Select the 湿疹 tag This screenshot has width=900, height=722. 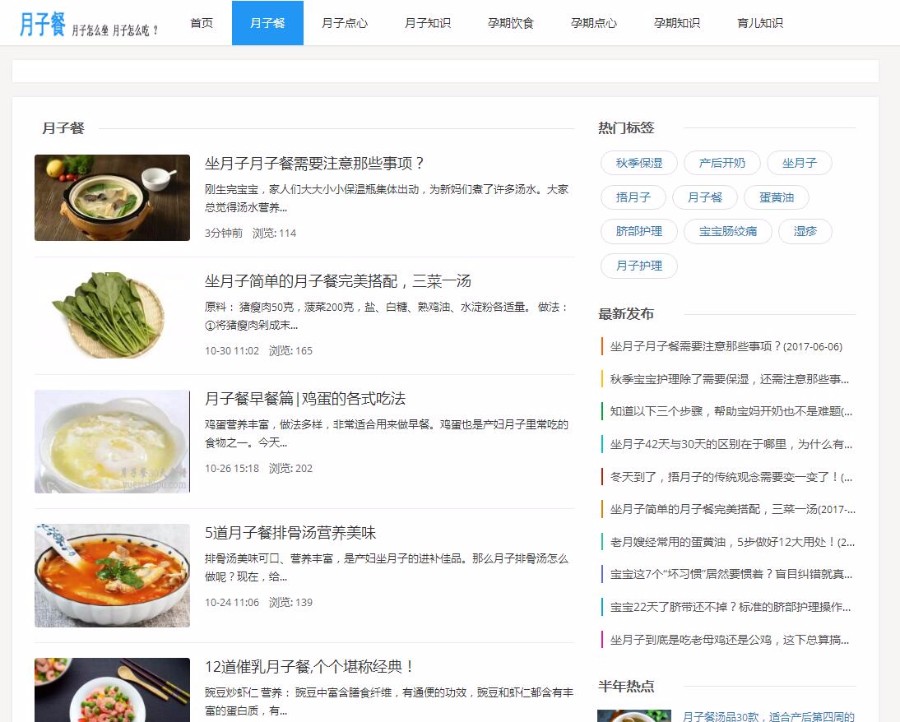[805, 231]
